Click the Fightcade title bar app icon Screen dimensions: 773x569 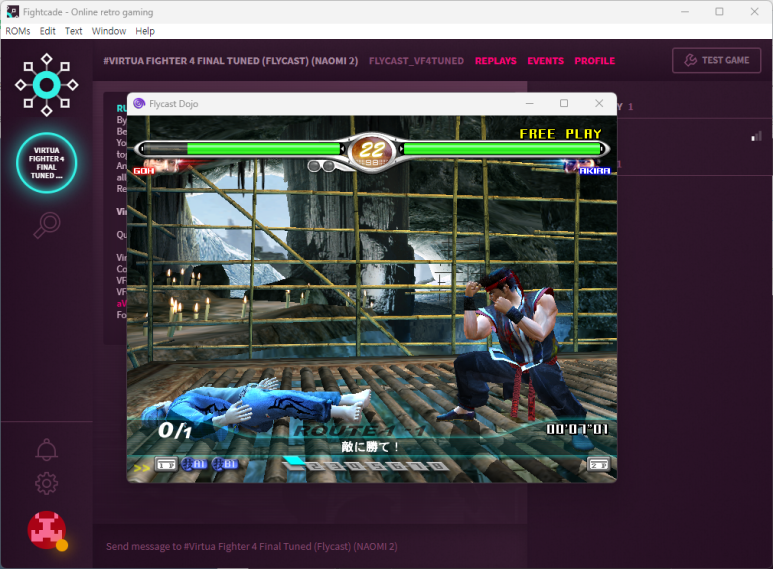pos(12,12)
